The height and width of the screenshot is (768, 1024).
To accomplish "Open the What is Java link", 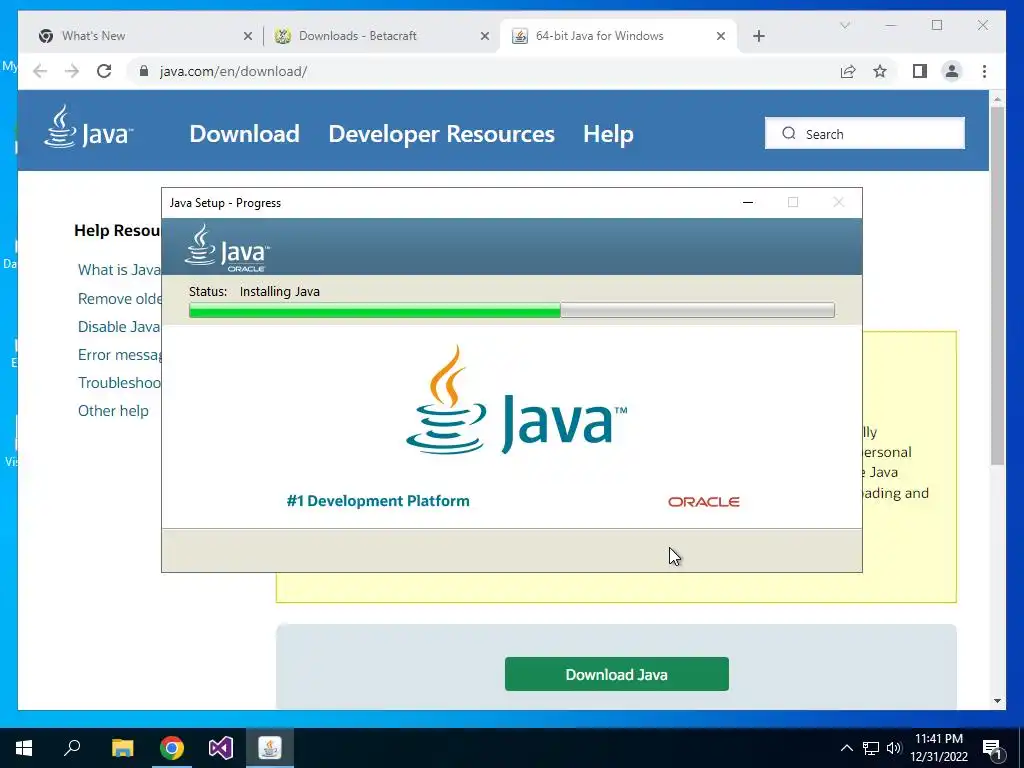I will (119, 270).
